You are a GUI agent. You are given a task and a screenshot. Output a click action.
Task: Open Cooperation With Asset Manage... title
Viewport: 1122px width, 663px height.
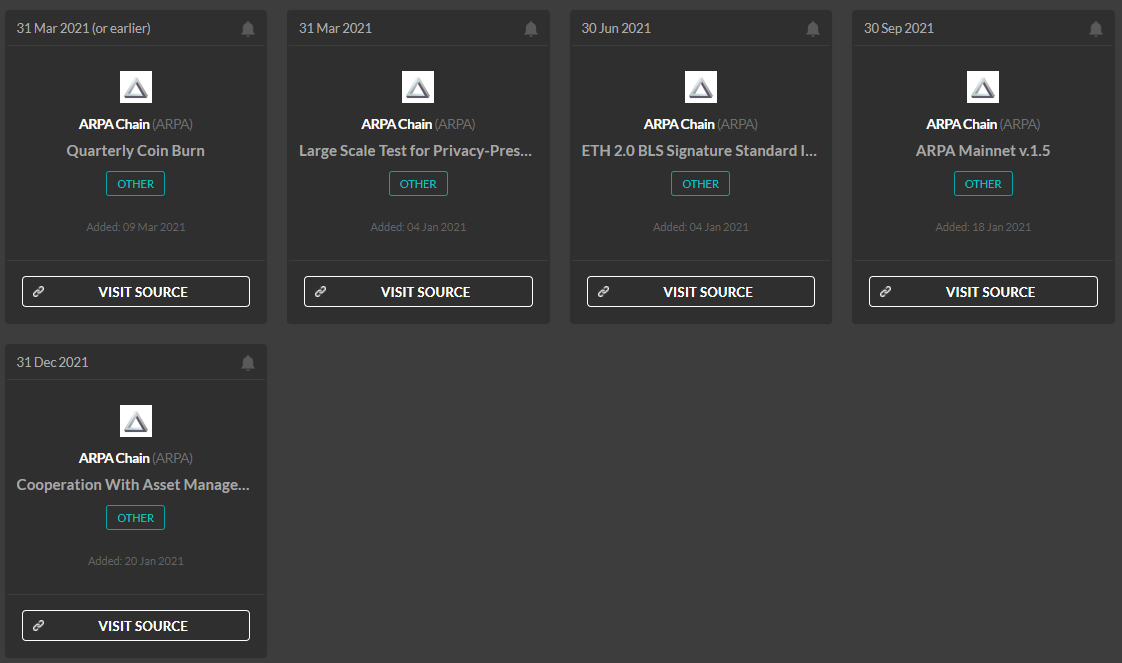click(x=133, y=485)
